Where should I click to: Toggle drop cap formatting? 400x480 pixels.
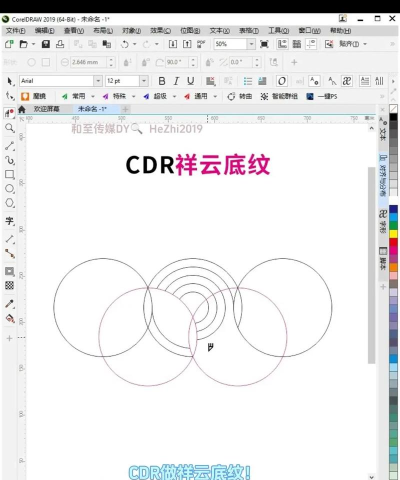point(262,81)
